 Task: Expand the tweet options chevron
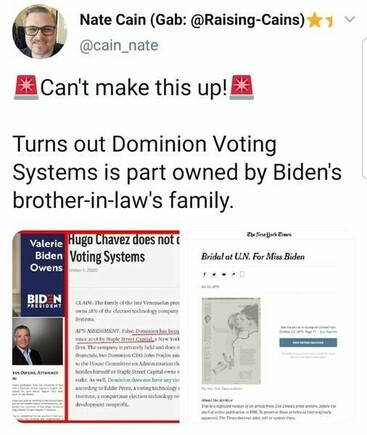(349, 20)
